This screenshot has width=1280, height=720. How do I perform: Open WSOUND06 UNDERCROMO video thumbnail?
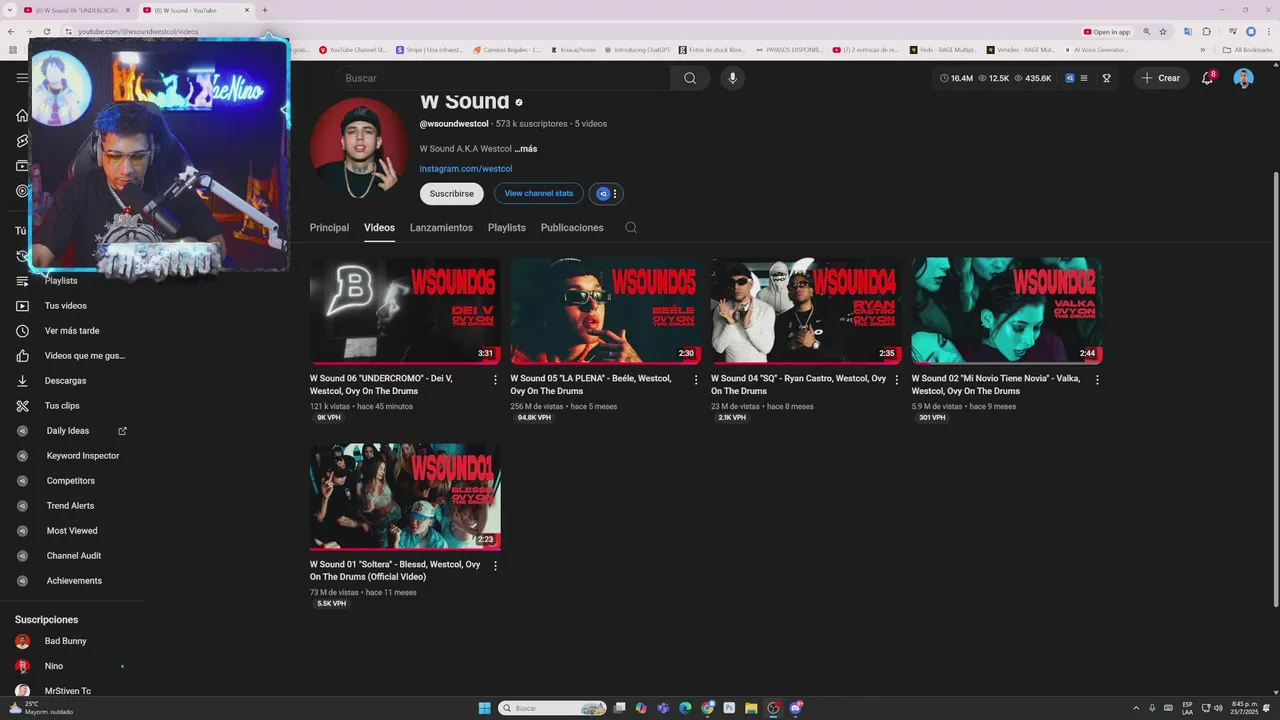(405, 311)
